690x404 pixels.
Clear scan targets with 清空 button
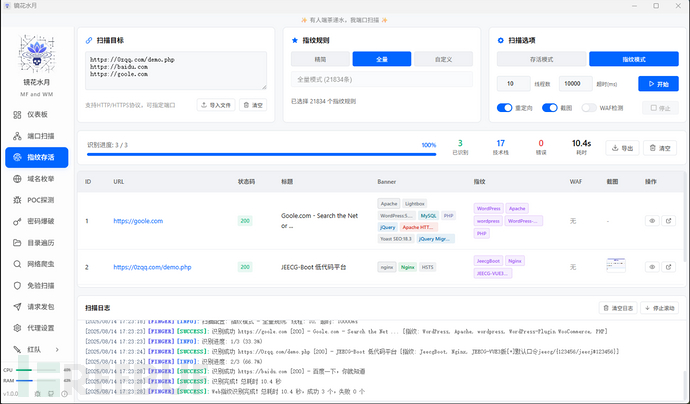[253, 105]
